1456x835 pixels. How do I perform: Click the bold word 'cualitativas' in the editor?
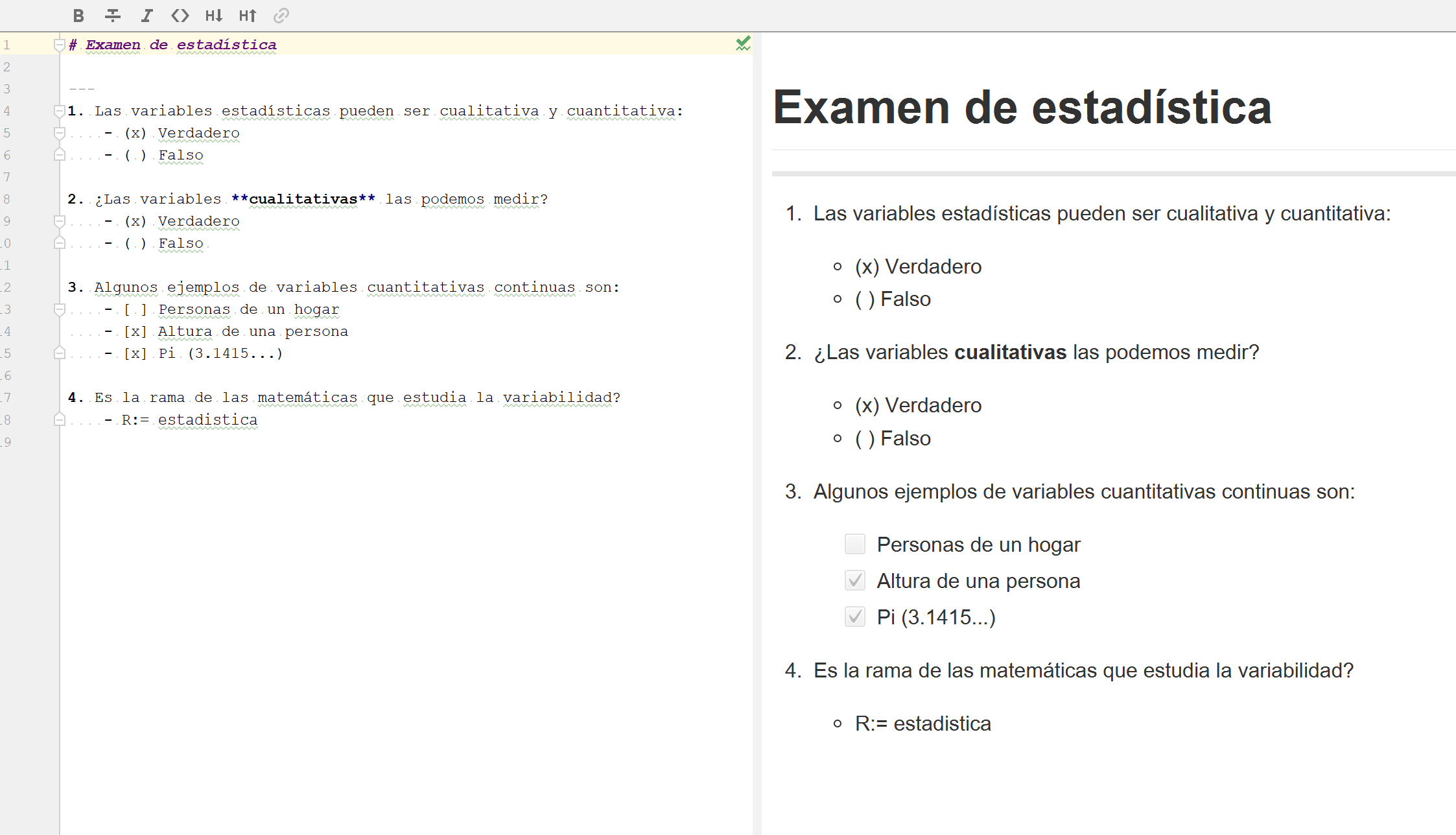303,199
